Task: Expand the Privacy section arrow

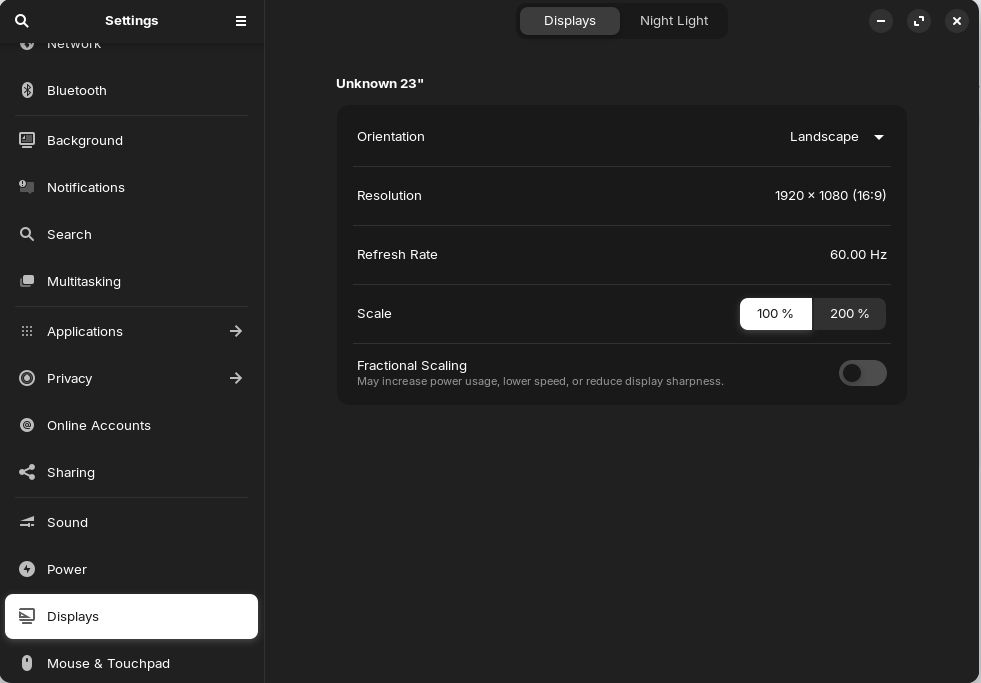Action: 236,378
